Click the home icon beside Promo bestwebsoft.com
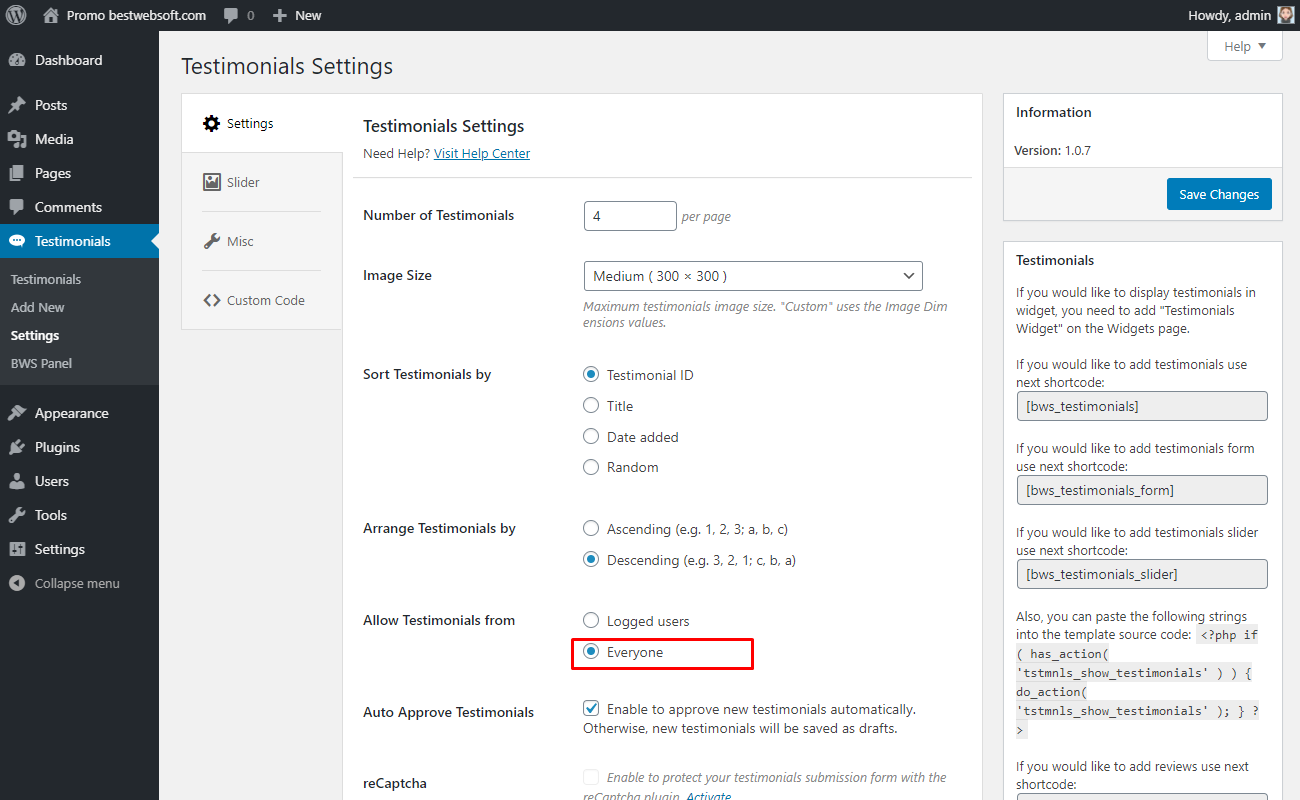 (51, 15)
